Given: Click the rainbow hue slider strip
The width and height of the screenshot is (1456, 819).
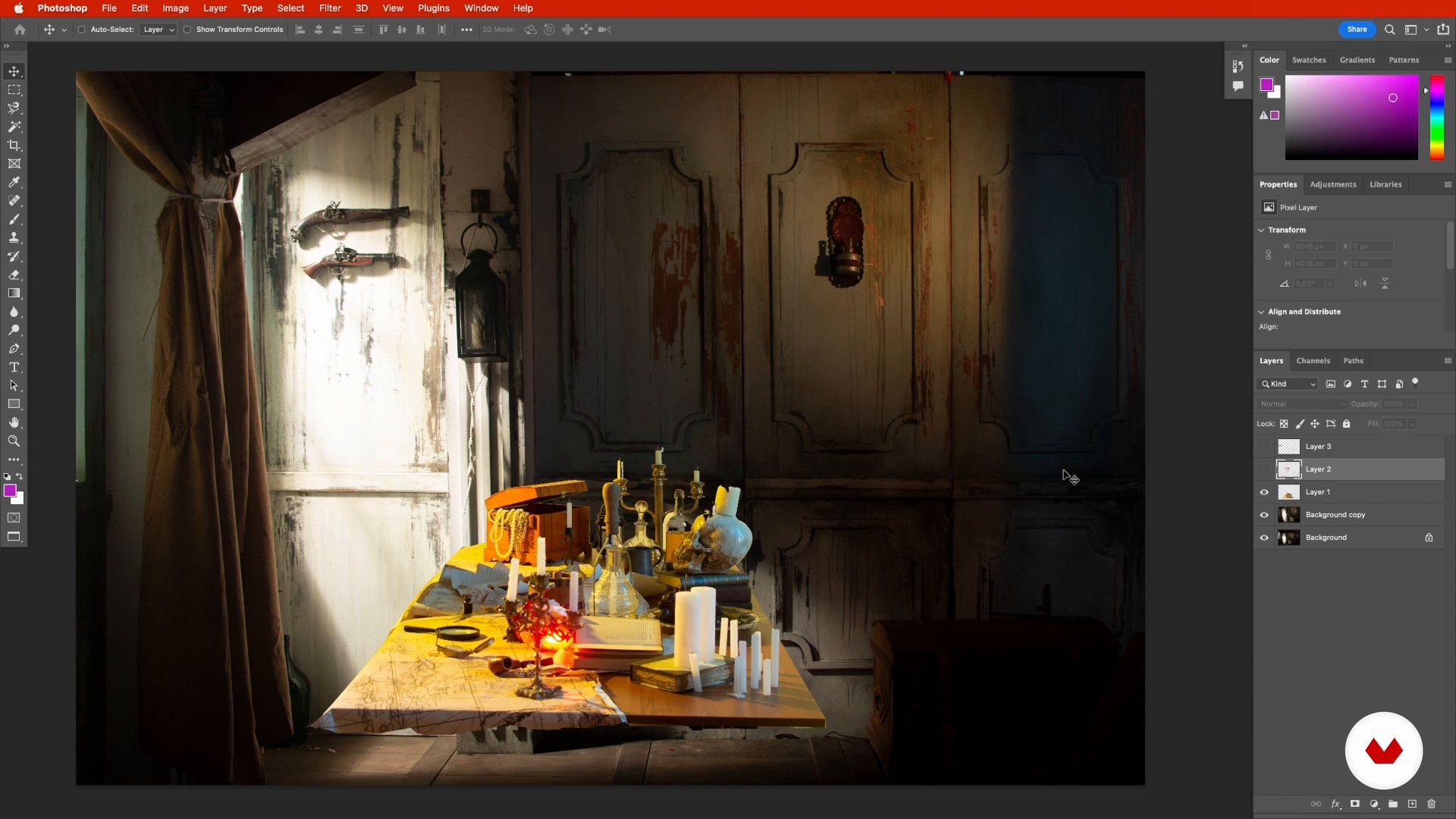Looking at the screenshot, I should [x=1437, y=118].
